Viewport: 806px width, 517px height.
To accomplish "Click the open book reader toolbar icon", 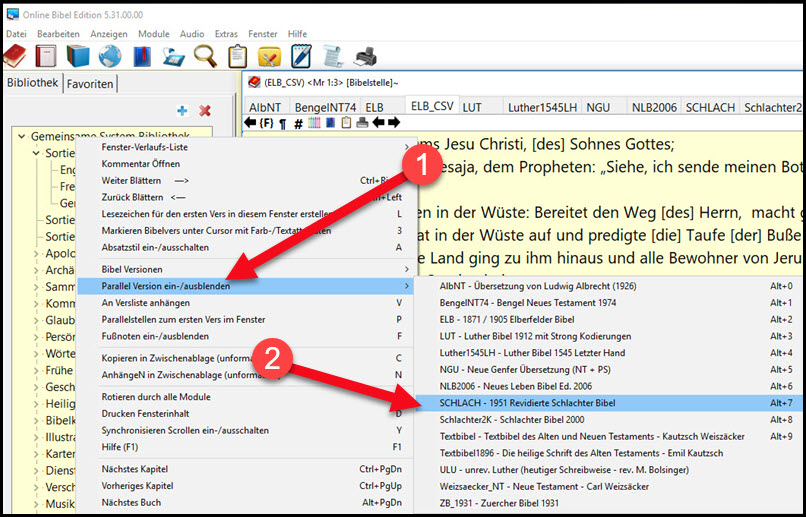I will pyautogui.click(x=173, y=57).
